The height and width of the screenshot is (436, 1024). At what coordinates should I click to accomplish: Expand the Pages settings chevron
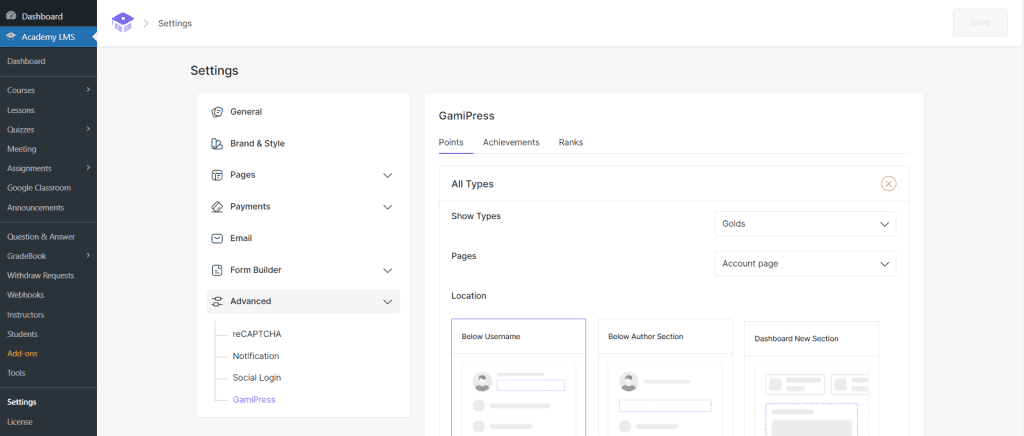pyautogui.click(x=387, y=175)
